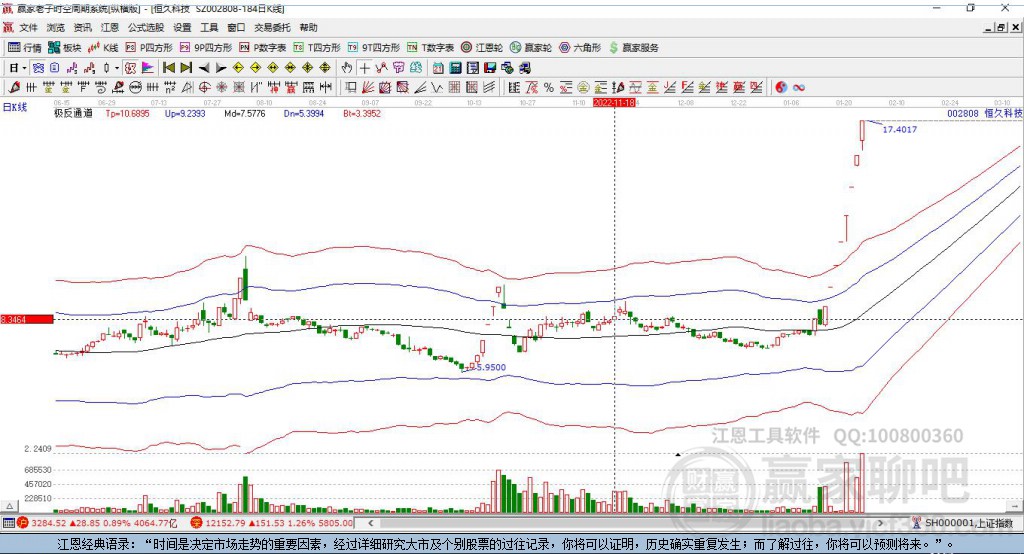Click the Shenzhen index 12152.79 status
The image size is (1024, 554).
click(272, 523)
